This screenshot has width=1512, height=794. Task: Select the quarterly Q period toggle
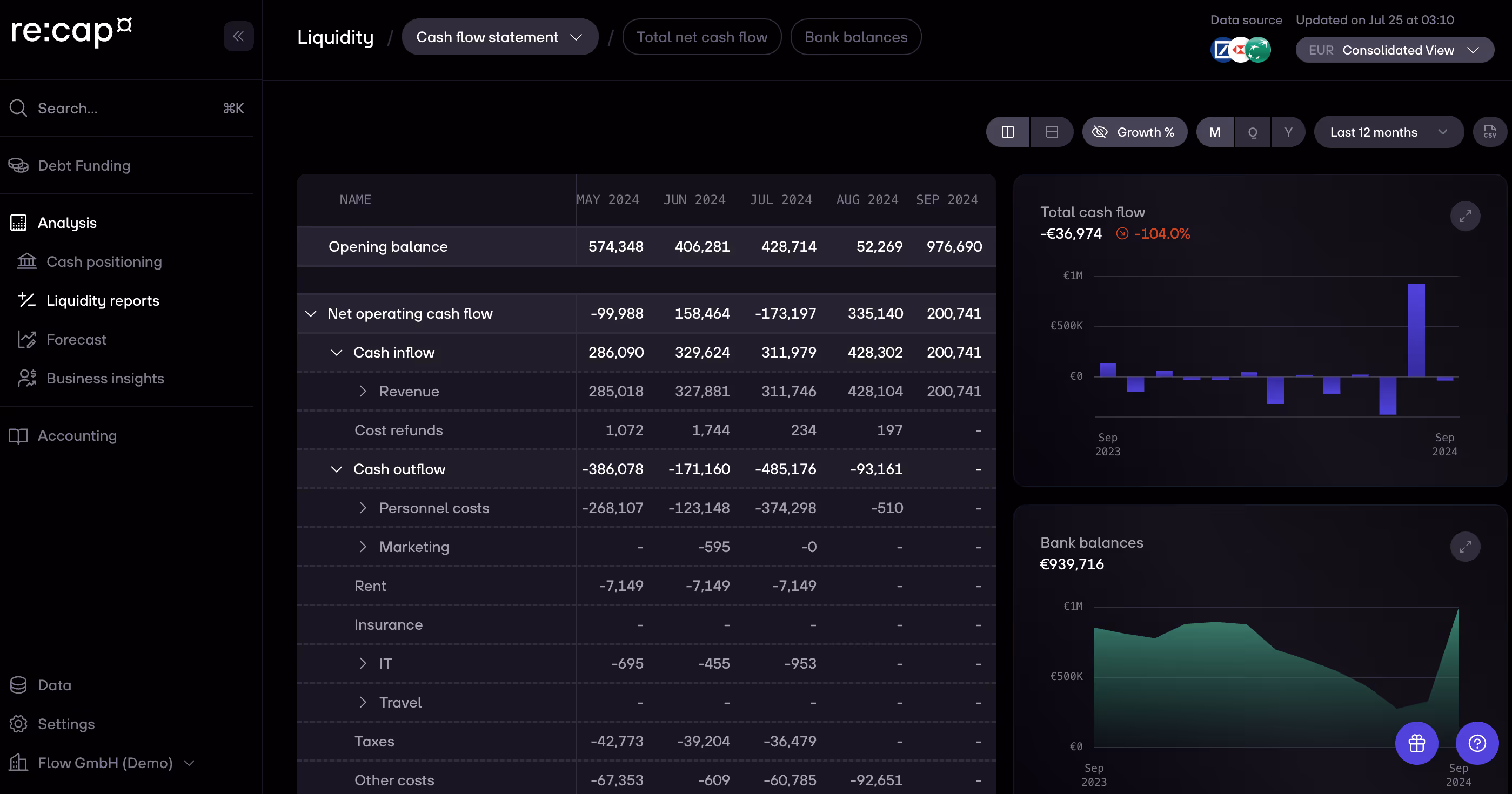[1252, 132]
